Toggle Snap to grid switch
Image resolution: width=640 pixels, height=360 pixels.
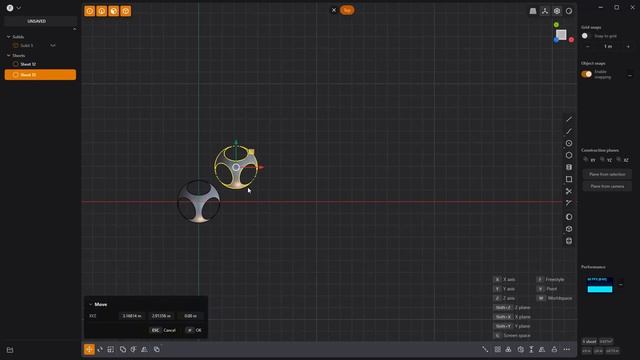586,36
